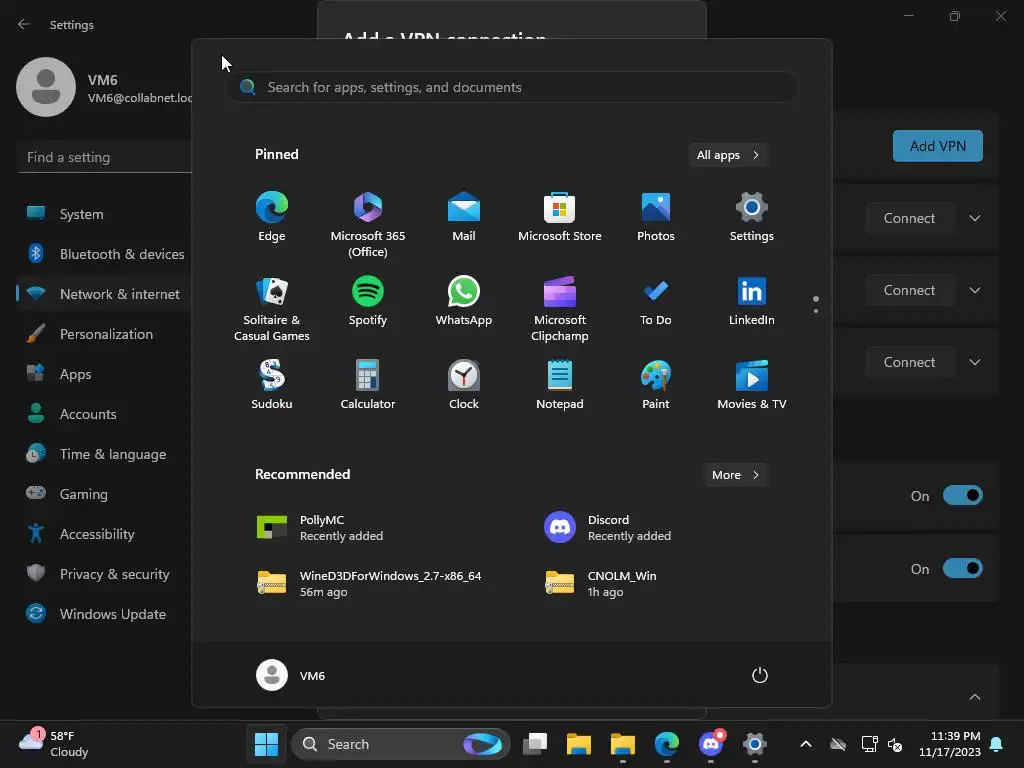Launch LinkedIn app
The height and width of the screenshot is (768, 1024).
pyautogui.click(x=752, y=302)
